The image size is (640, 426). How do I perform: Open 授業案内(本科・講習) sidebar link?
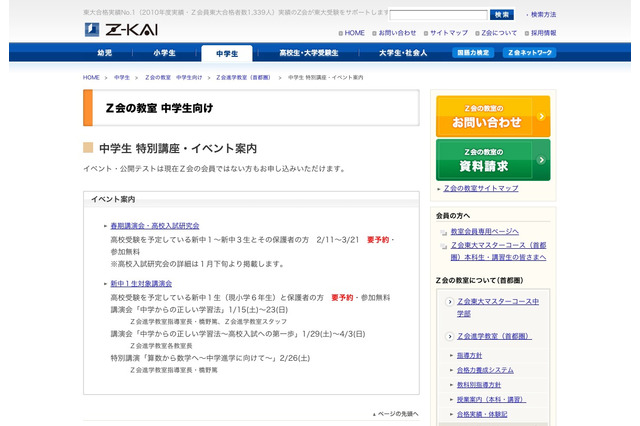[x=491, y=399]
